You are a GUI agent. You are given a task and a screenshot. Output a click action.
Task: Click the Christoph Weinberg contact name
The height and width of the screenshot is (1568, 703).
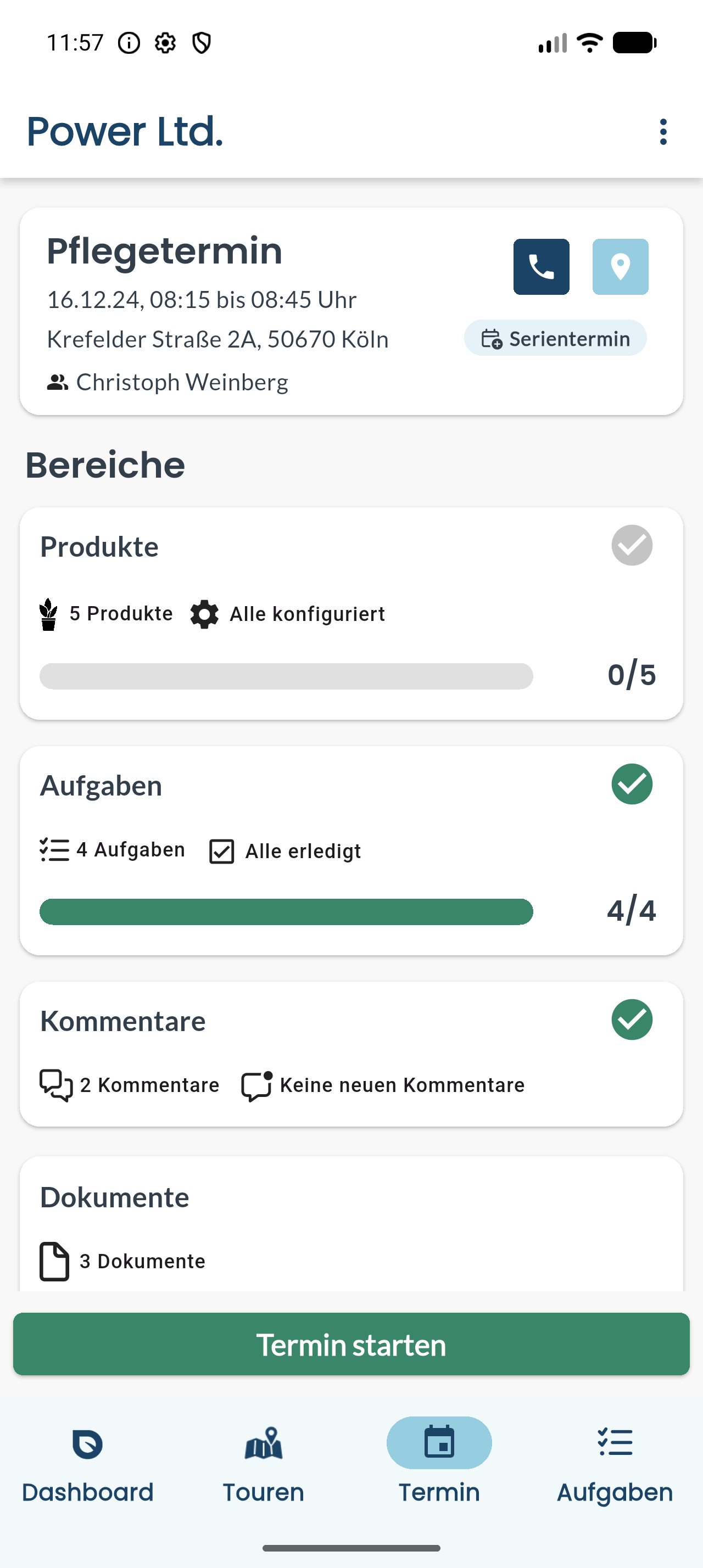[182, 382]
